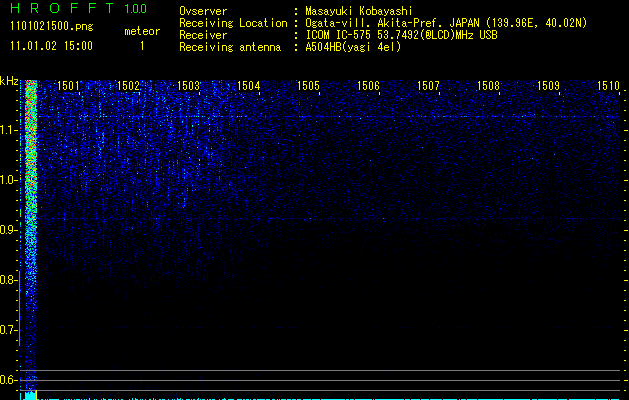Image resolution: width=629 pixels, height=400 pixels.
Task: Click the observer name Masayuki Kobayashi
Action: (x=359, y=11)
